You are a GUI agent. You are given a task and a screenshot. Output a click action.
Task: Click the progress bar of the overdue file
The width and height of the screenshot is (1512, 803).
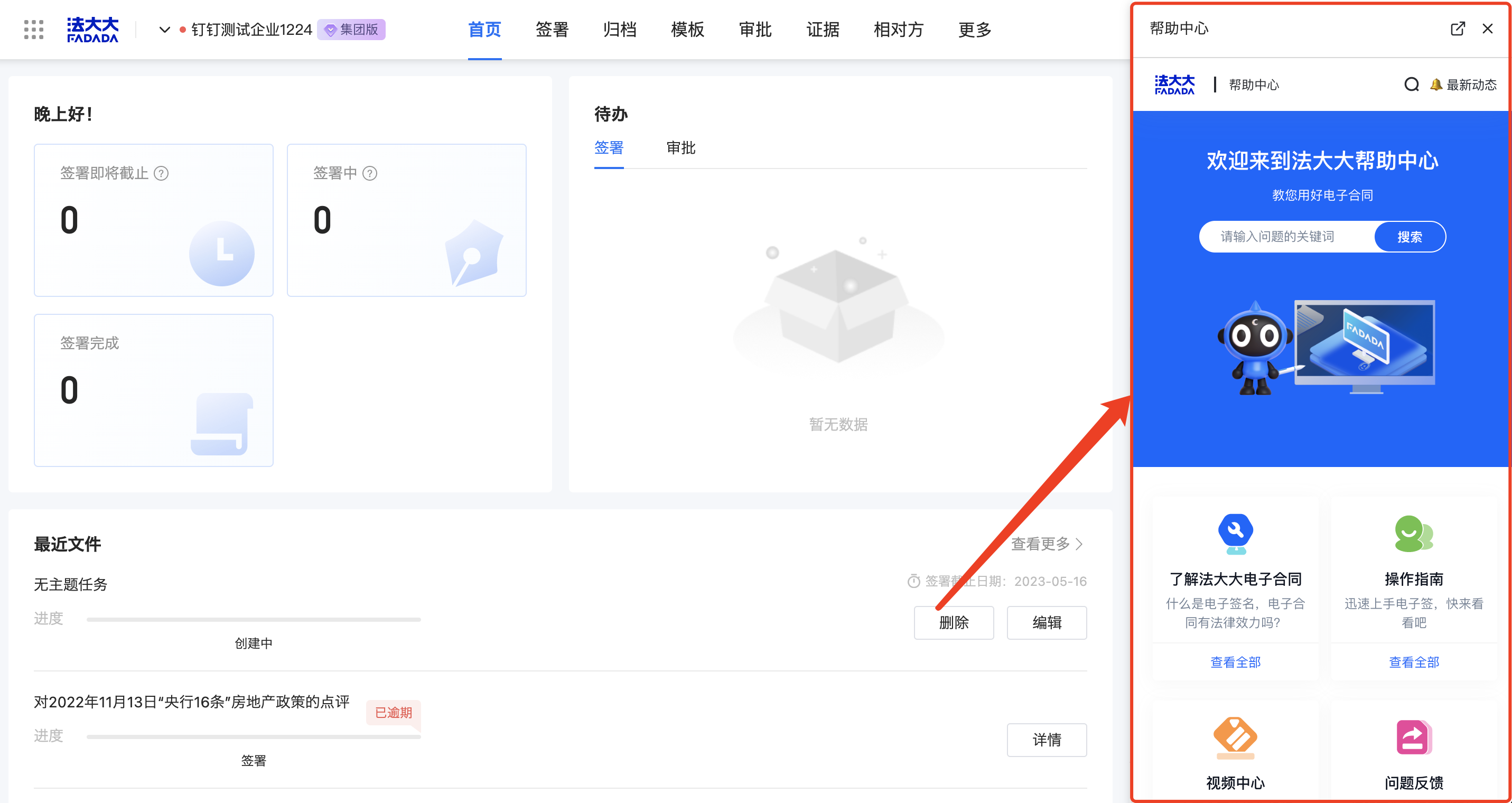[254, 736]
